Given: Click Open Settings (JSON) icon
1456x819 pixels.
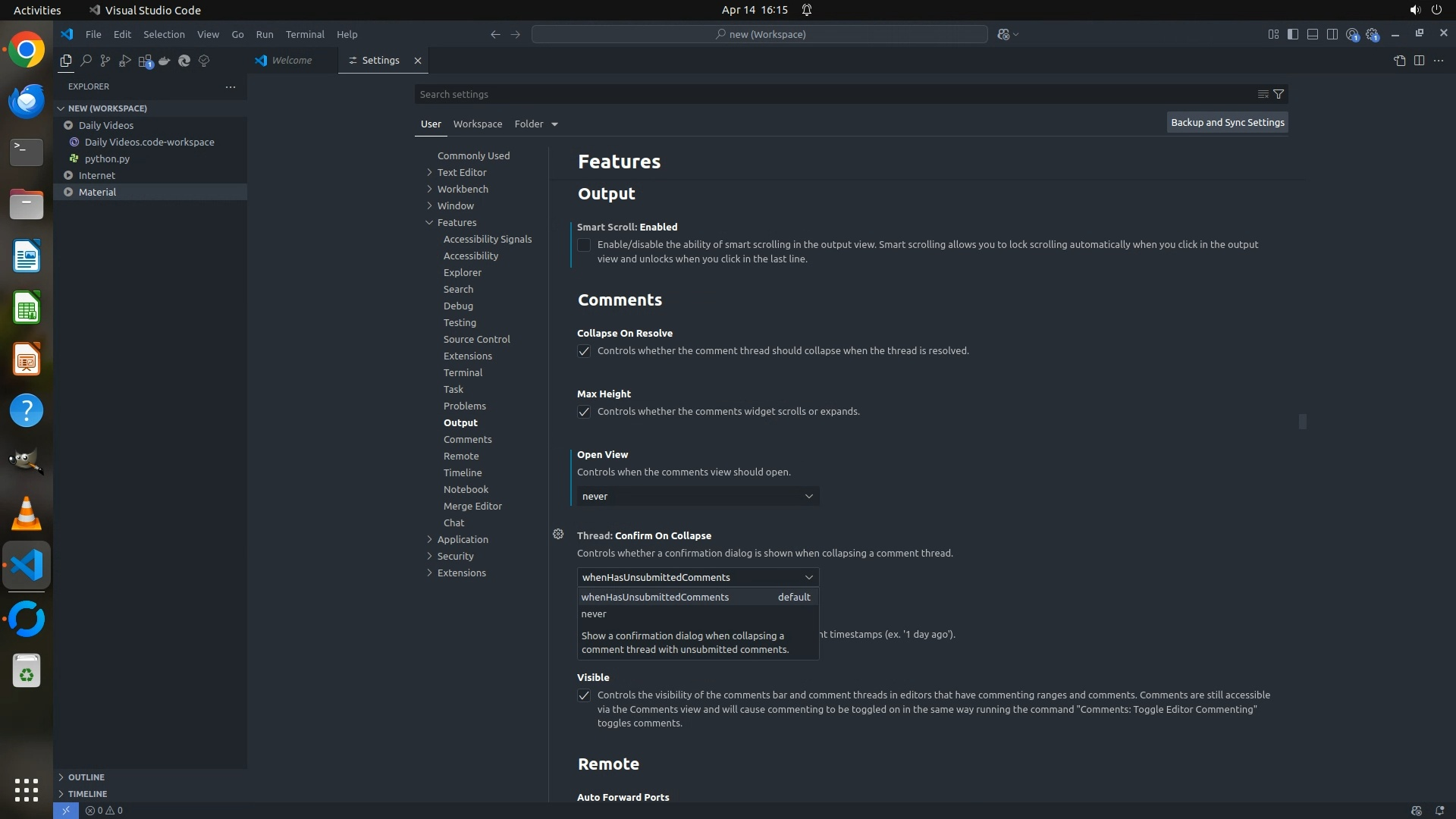Looking at the screenshot, I should 1399,61.
